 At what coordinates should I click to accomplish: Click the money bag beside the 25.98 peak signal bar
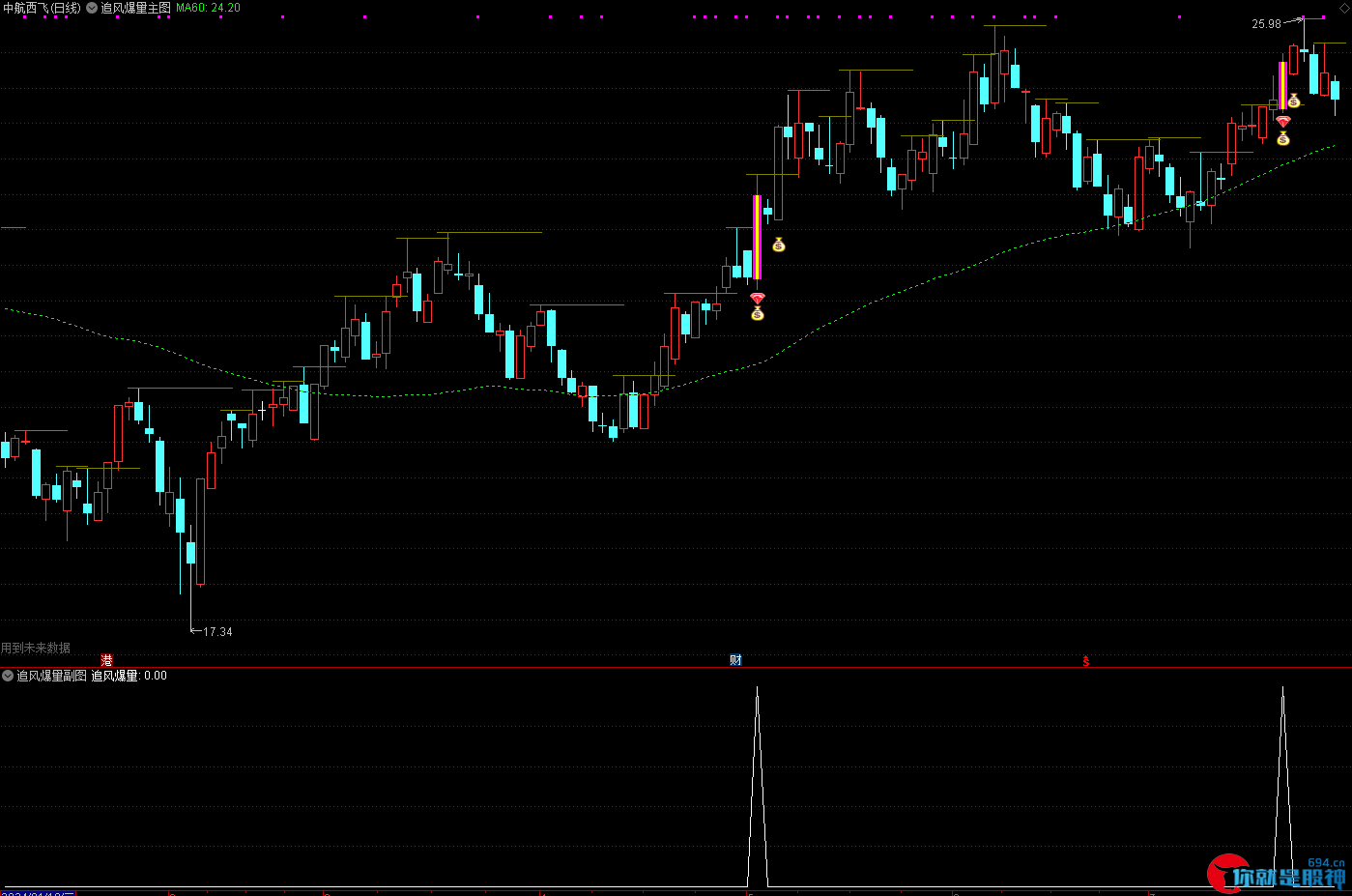1294,100
